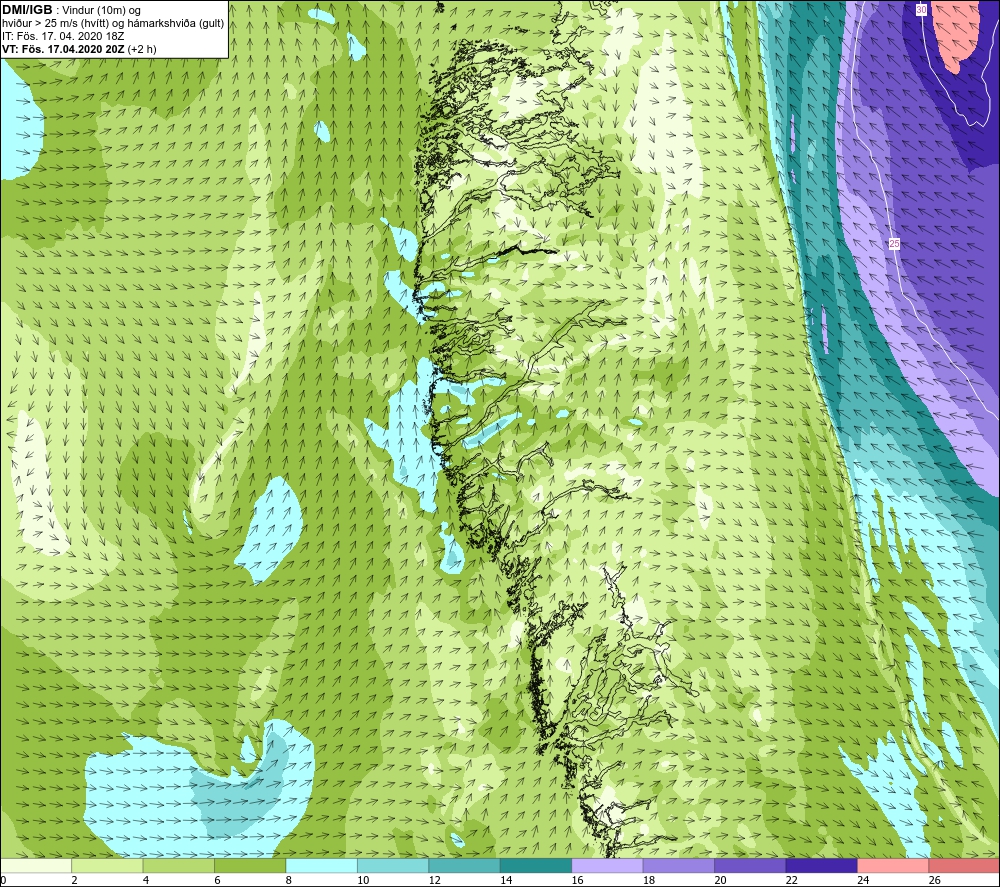The image size is (1000, 887).
Task: Click the '24' tick label on the color scale
Action: click(863, 880)
